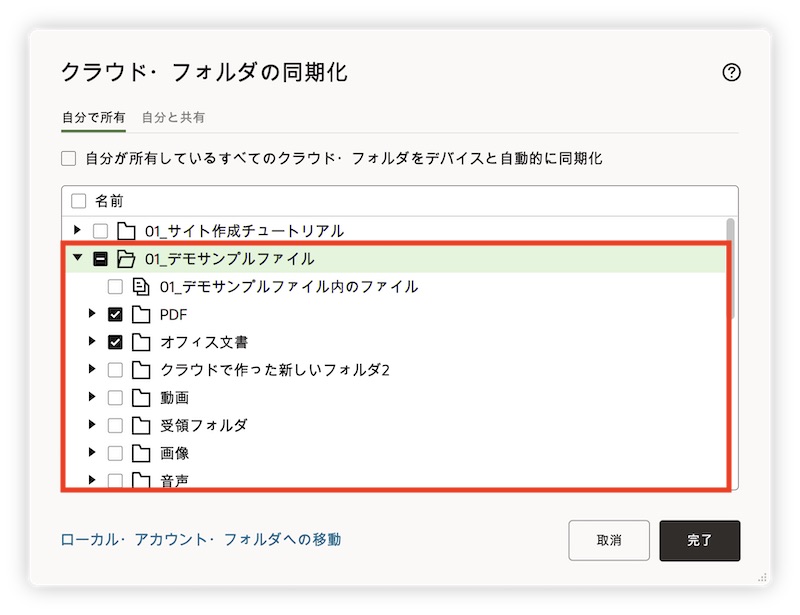
Task: Click the PDF folder icon
Action: 141,315
